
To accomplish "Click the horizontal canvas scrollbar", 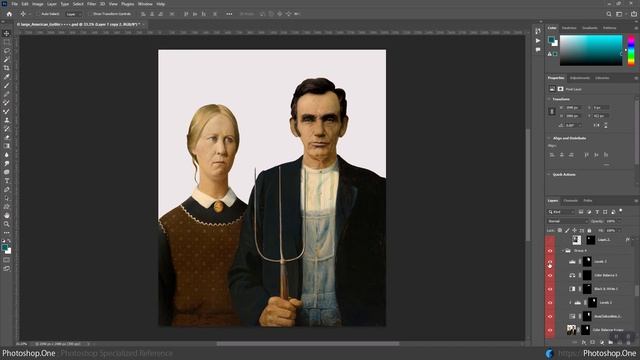I will point(308,344).
